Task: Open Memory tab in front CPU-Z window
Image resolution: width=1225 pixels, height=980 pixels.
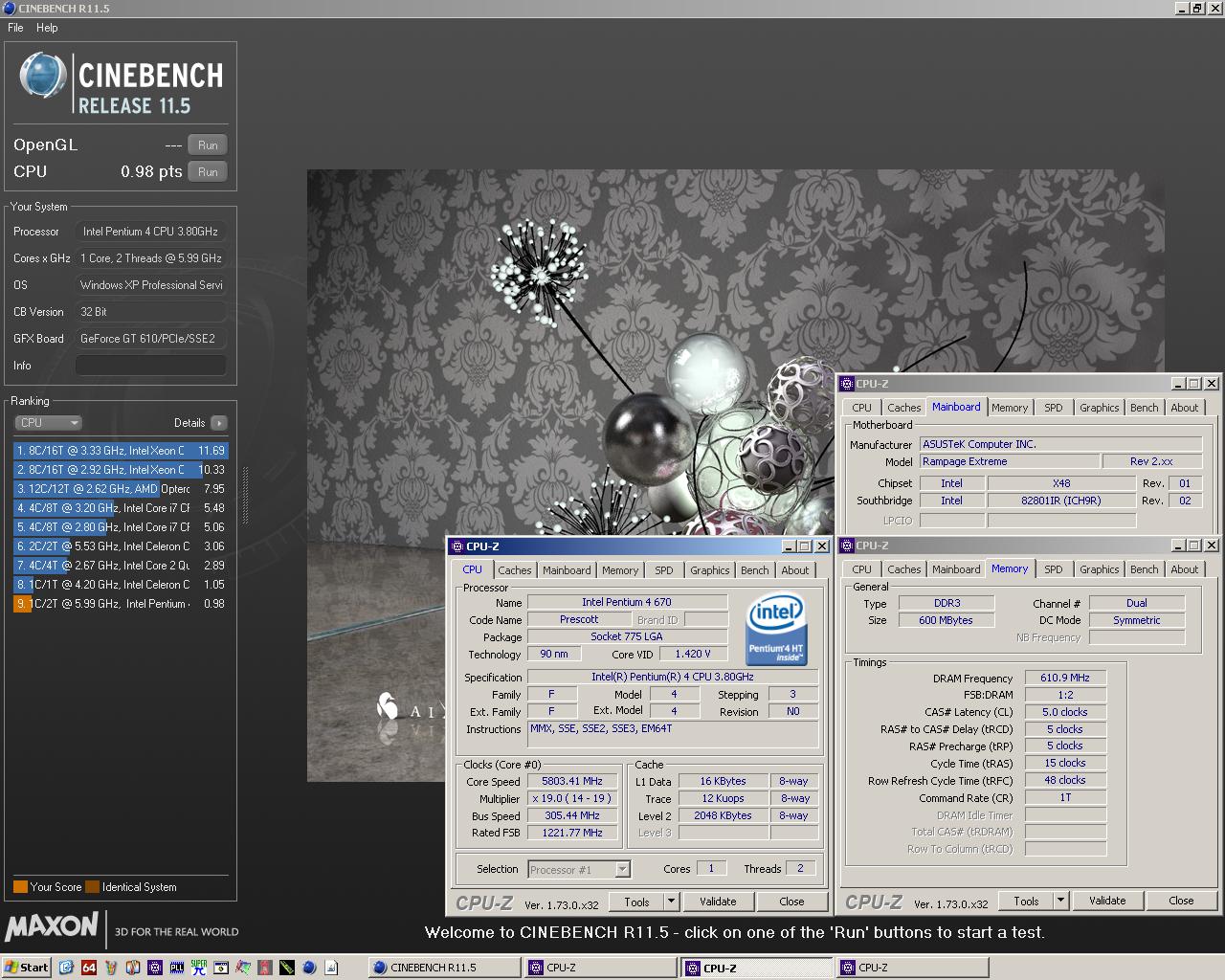Action: [620, 570]
